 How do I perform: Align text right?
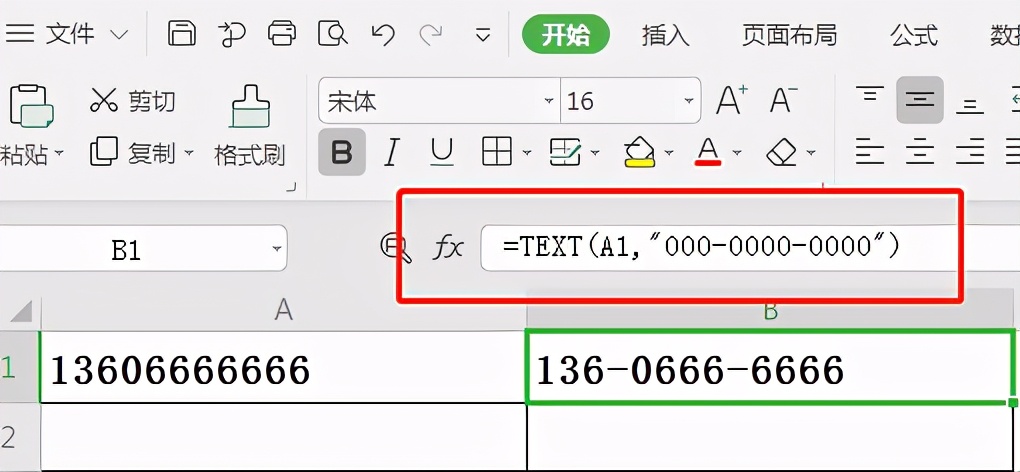click(969, 151)
